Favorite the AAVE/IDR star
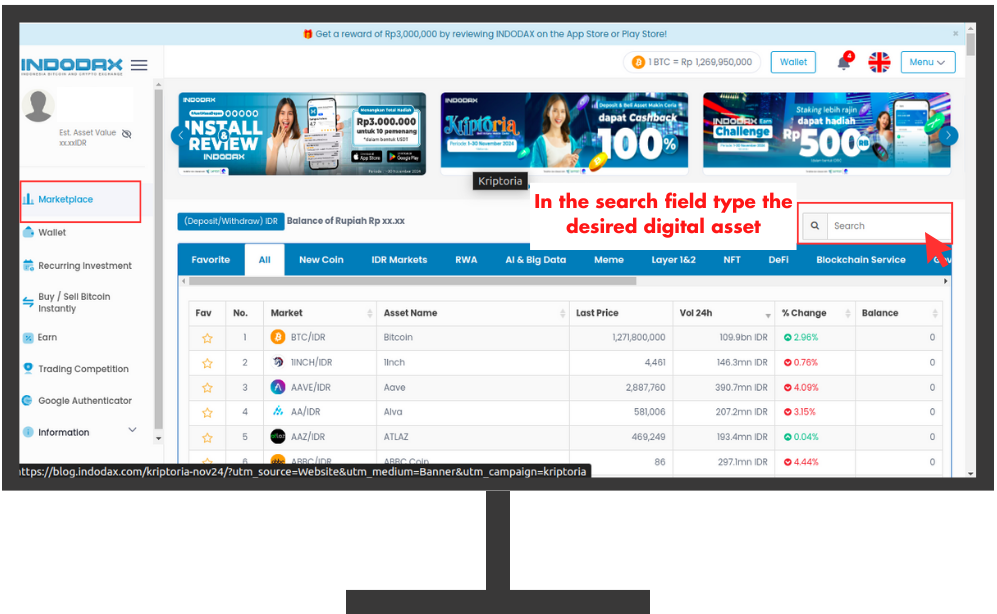The image size is (997, 614). [207, 388]
